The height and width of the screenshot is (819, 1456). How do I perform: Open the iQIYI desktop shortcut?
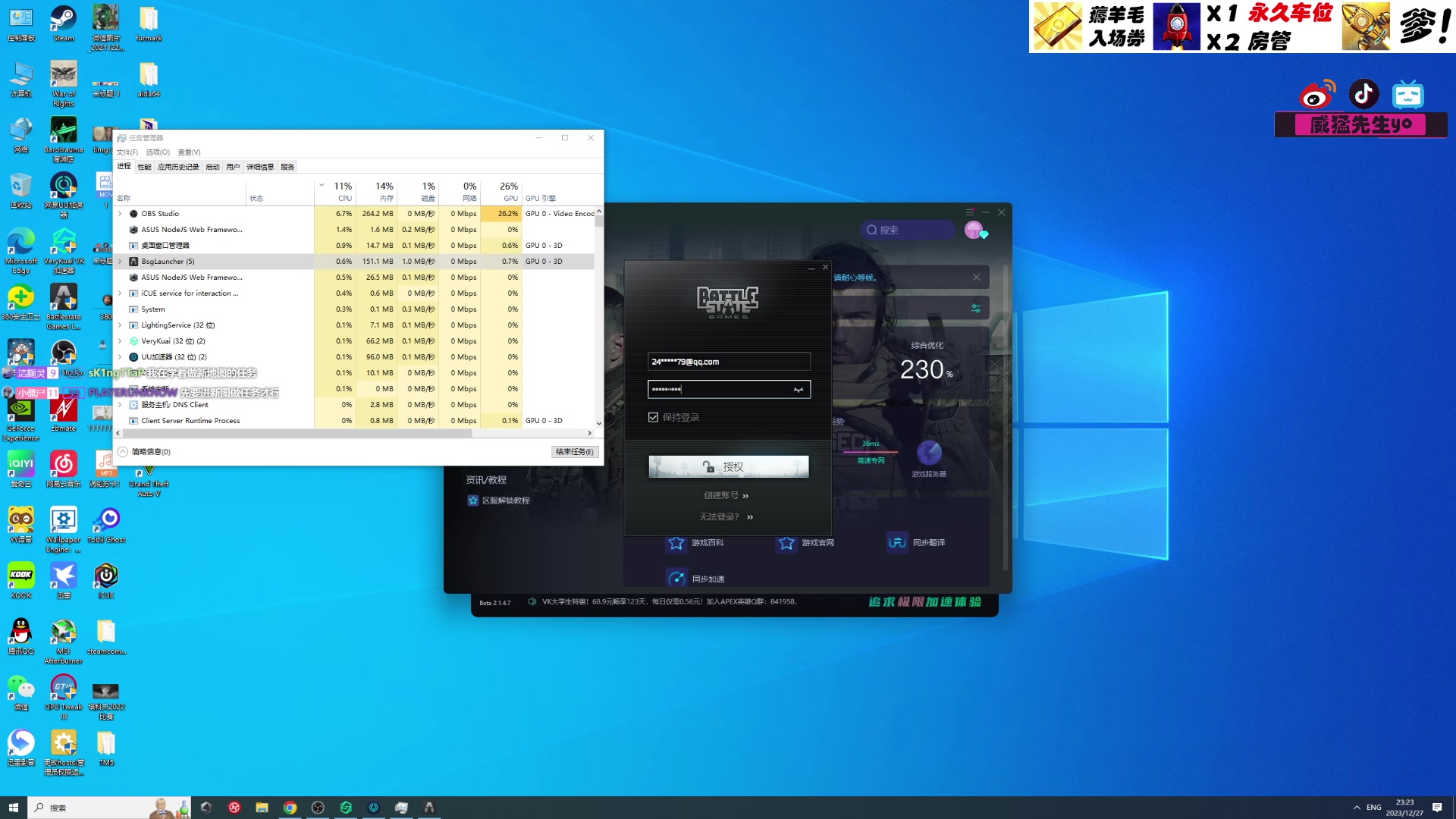[21, 469]
